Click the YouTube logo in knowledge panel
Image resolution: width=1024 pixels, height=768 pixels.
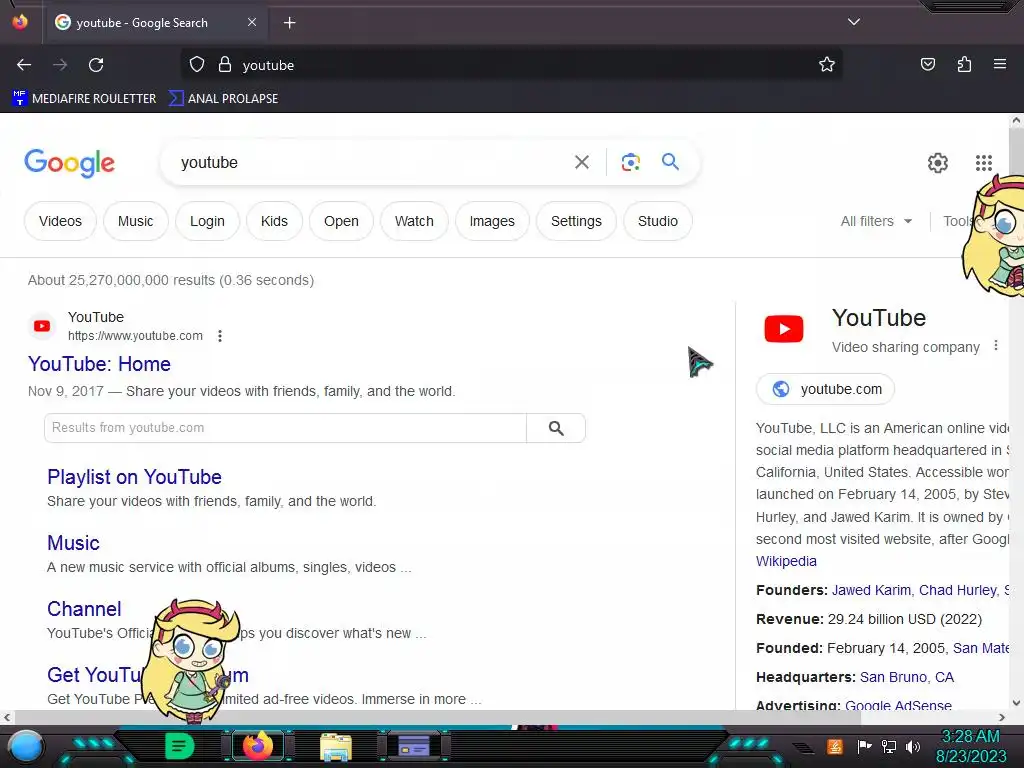pos(784,328)
